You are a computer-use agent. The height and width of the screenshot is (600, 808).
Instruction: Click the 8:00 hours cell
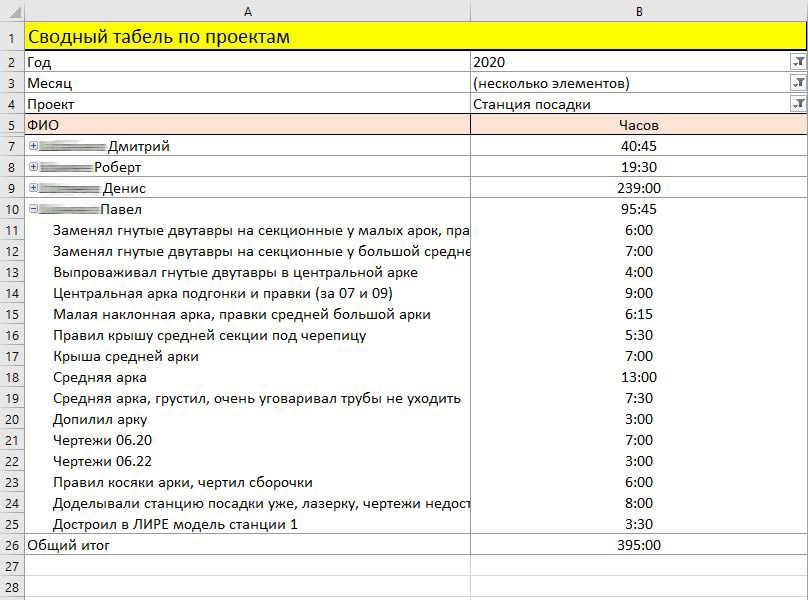[639, 504]
